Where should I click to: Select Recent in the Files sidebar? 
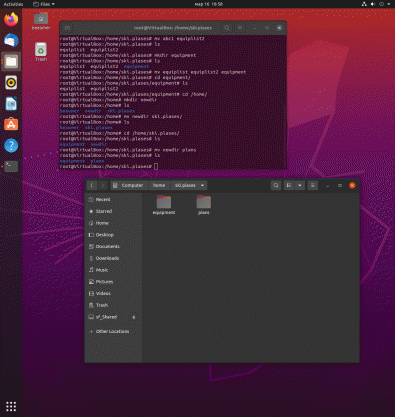point(113,200)
